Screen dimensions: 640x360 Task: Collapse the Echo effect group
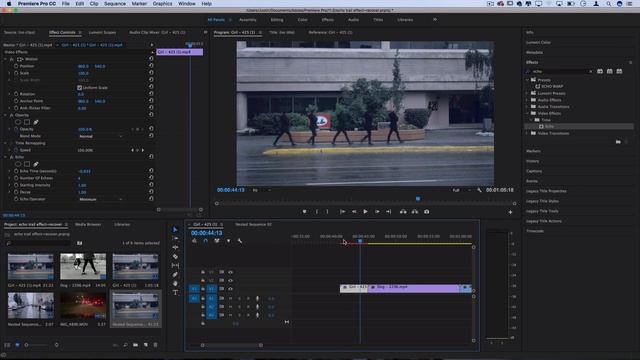click(5, 157)
